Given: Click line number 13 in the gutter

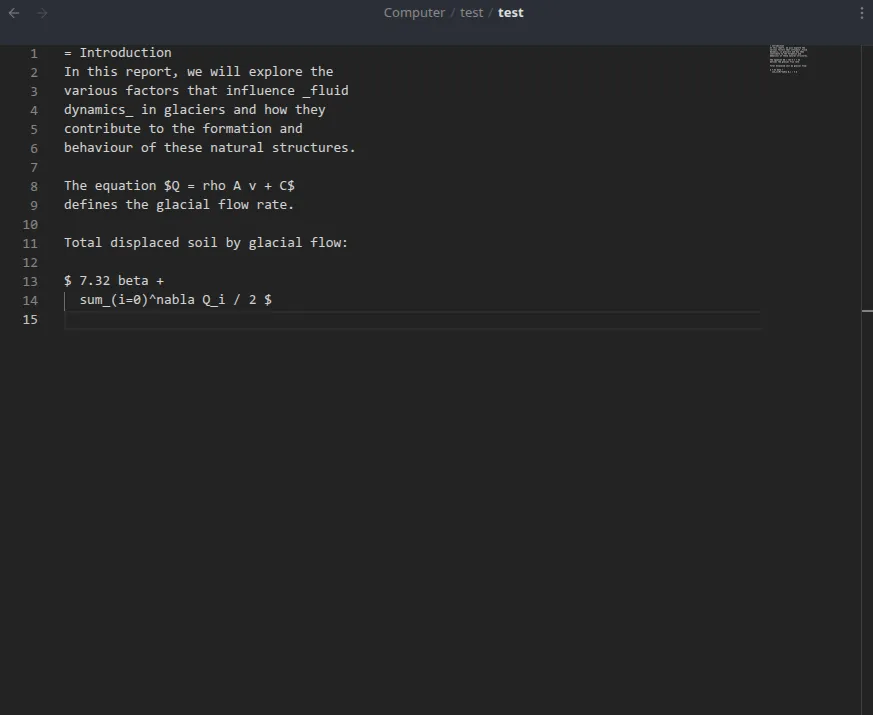Looking at the screenshot, I should (29, 281).
